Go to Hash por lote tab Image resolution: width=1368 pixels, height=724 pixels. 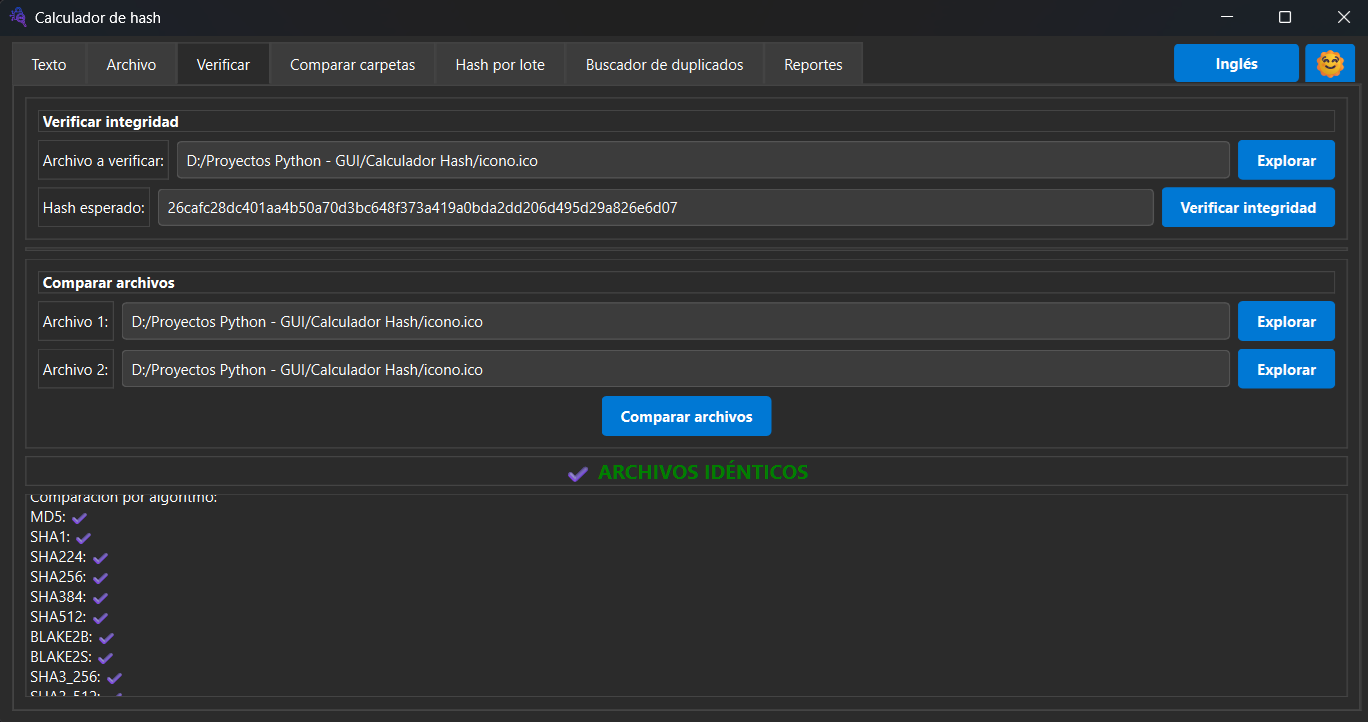pos(500,64)
